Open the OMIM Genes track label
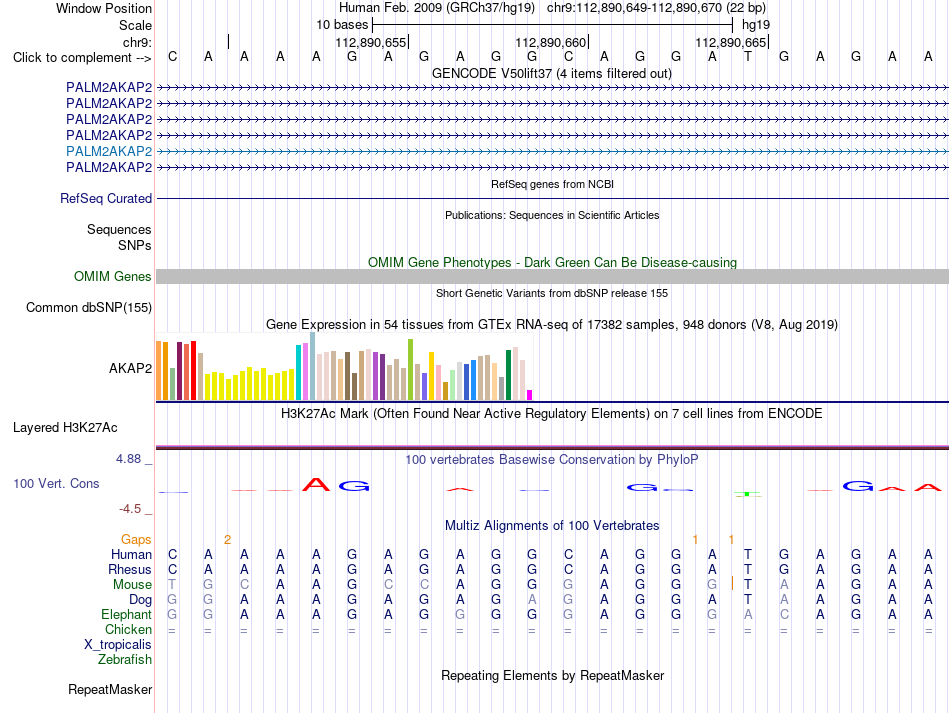This screenshot has width=950, height=713. click(113, 276)
